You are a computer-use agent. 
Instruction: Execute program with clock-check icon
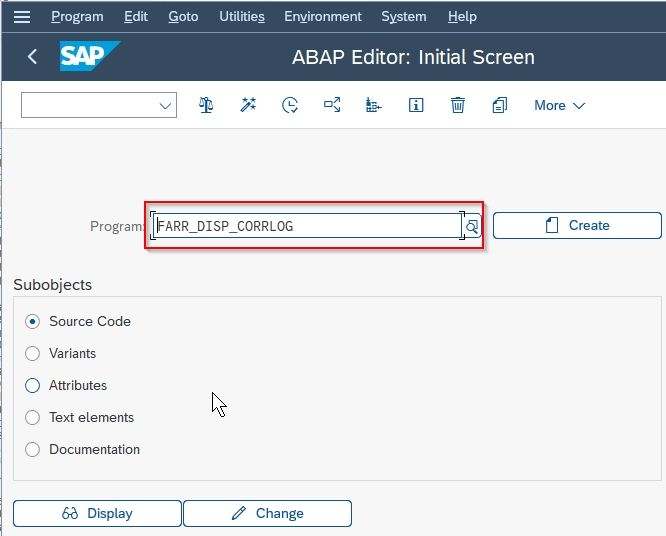click(x=290, y=105)
